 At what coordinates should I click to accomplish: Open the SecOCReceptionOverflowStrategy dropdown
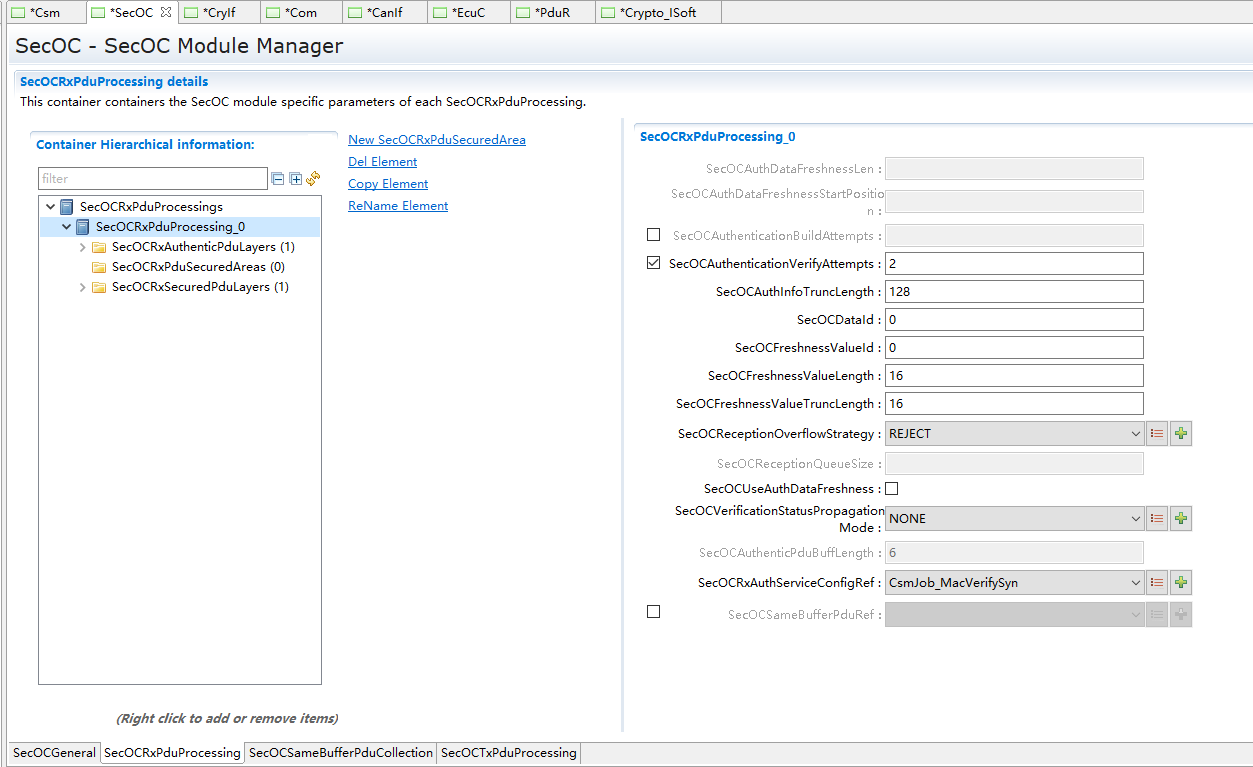pos(1014,434)
